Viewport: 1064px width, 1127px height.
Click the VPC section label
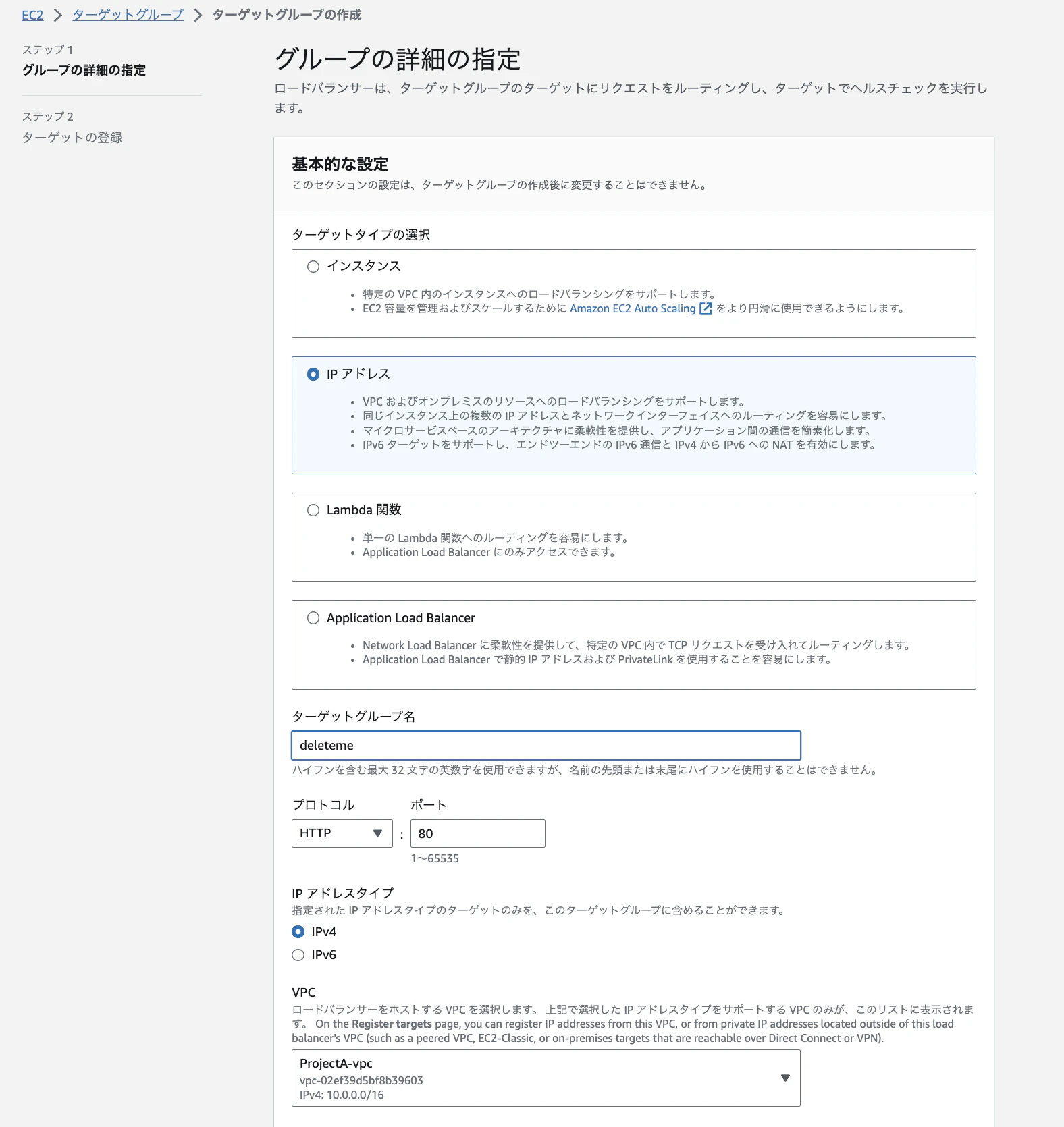(x=304, y=992)
